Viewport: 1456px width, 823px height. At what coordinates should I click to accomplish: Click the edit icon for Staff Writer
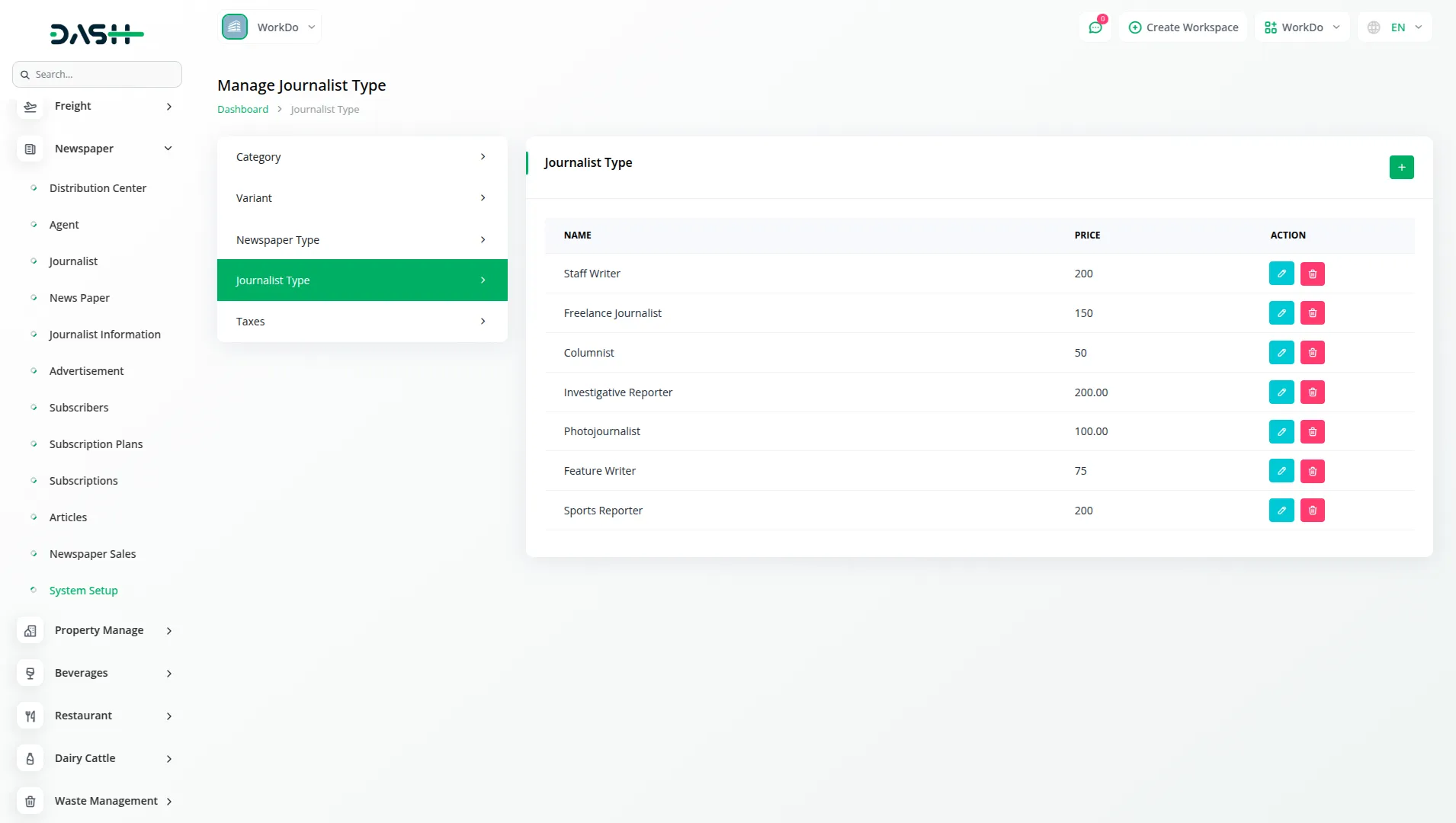(x=1281, y=274)
